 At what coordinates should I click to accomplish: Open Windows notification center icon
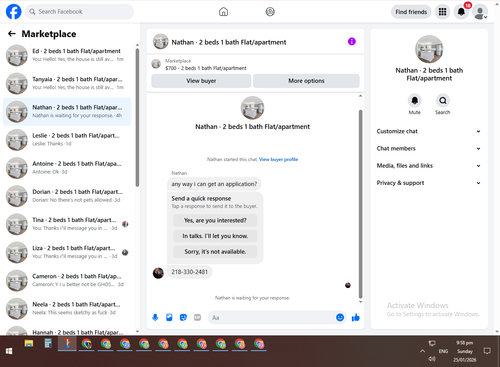pyautogui.click(x=487, y=351)
